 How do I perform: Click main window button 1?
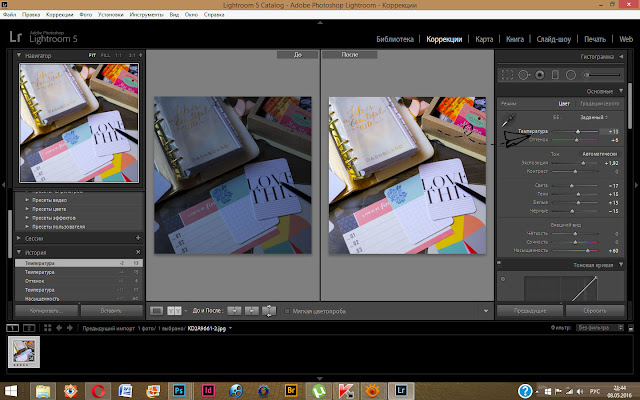[x=12, y=328]
